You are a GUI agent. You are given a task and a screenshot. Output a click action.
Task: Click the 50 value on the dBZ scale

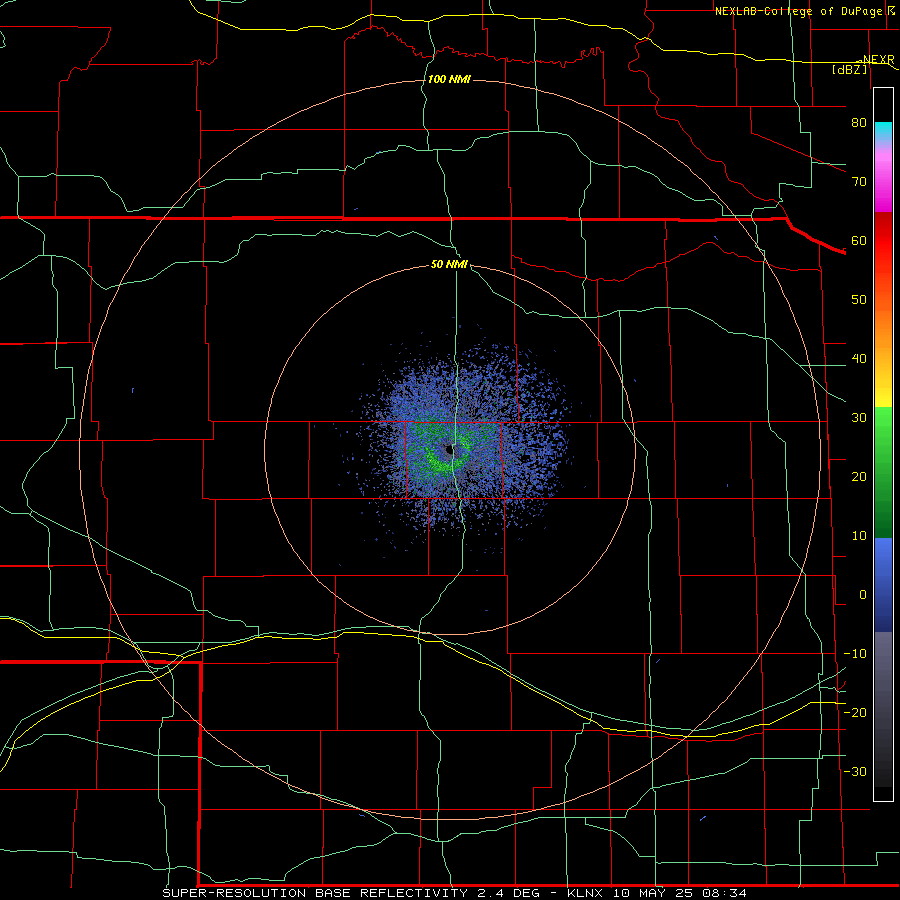click(x=859, y=300)
